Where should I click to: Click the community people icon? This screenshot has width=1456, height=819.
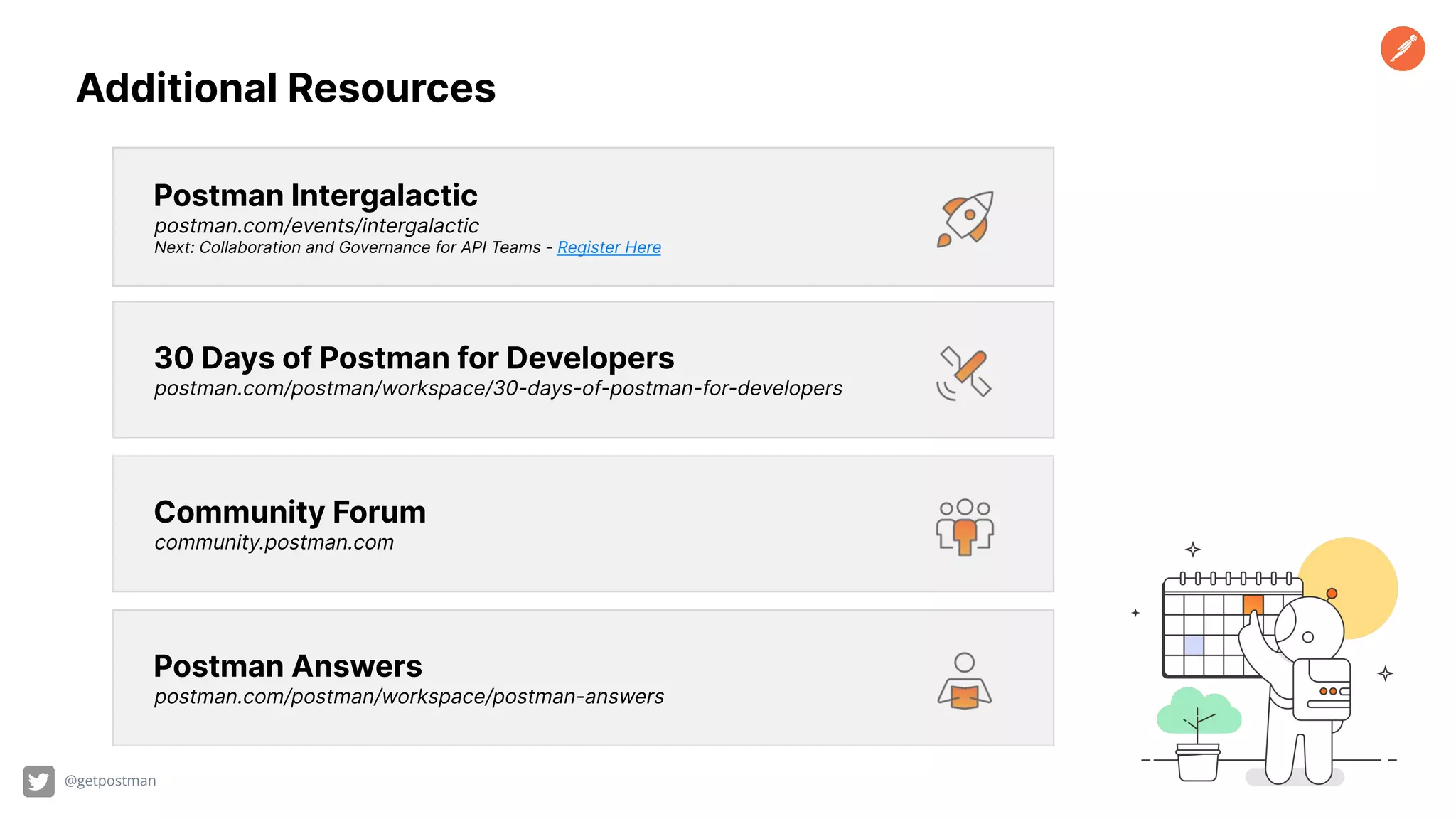click(964, 527)
